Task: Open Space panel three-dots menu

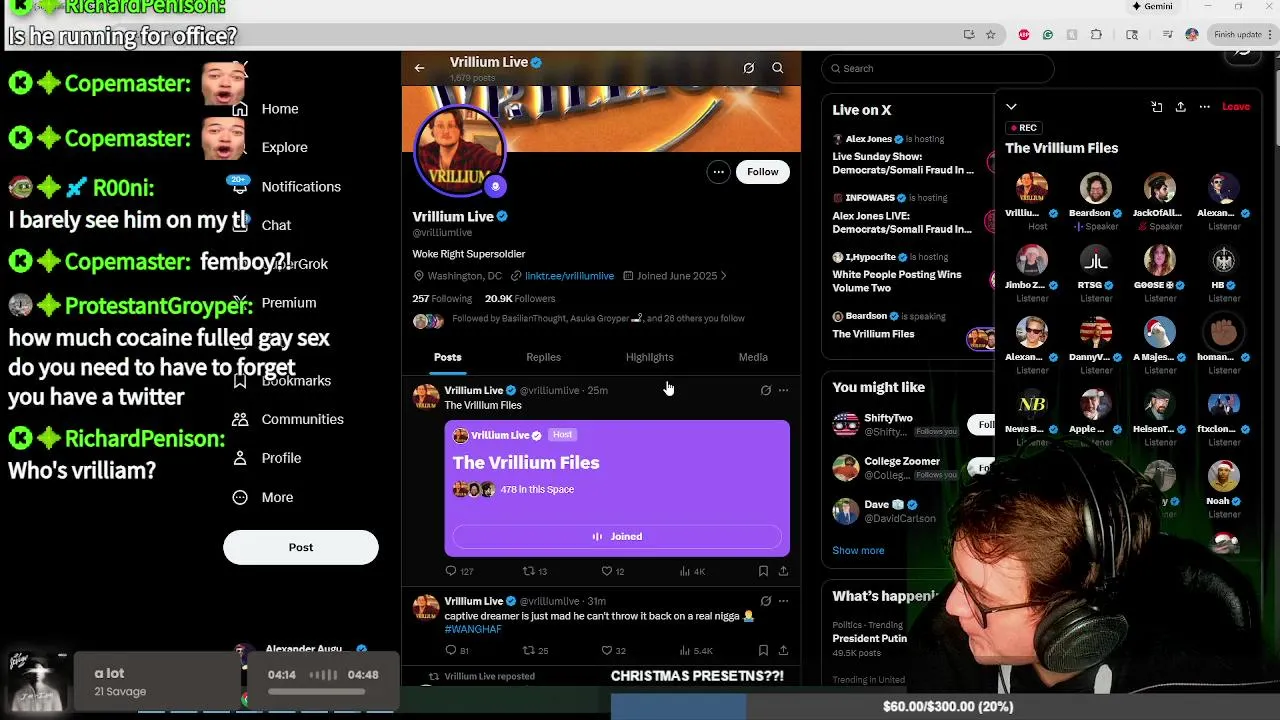Action: pyautogui.click(x=1205, y=107)
